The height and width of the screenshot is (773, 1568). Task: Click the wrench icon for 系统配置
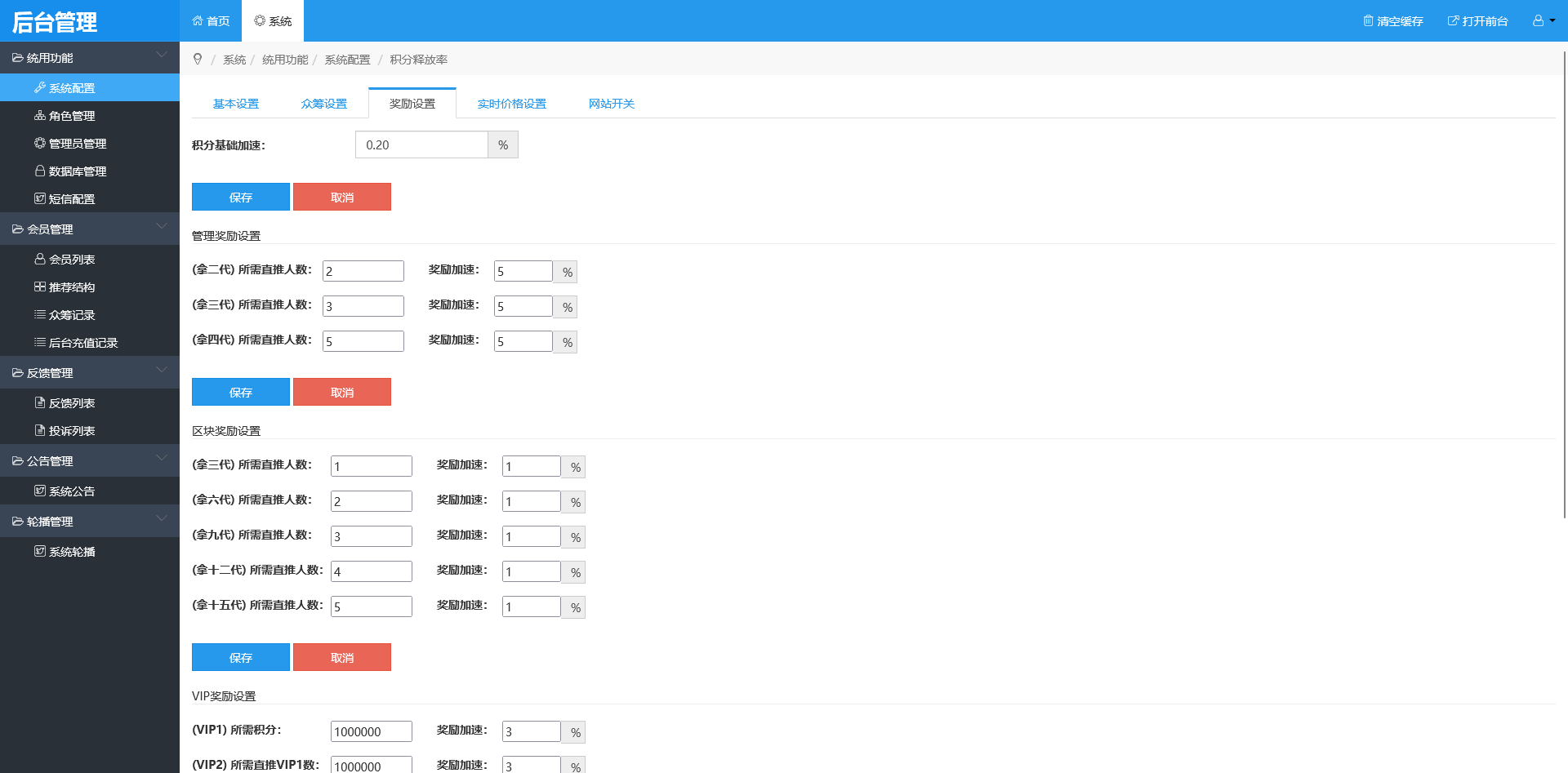(40, 87)
